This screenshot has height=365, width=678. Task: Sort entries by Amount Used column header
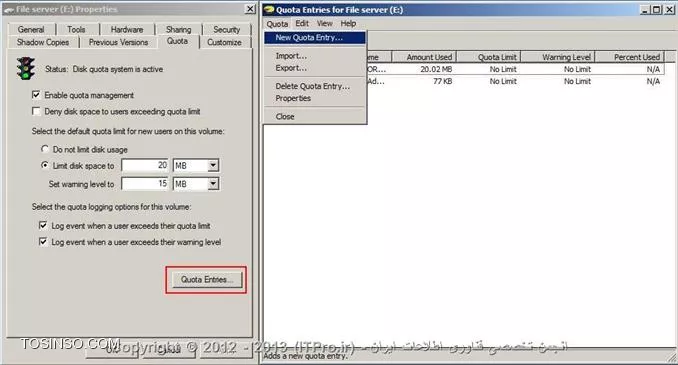coord(424,57)
